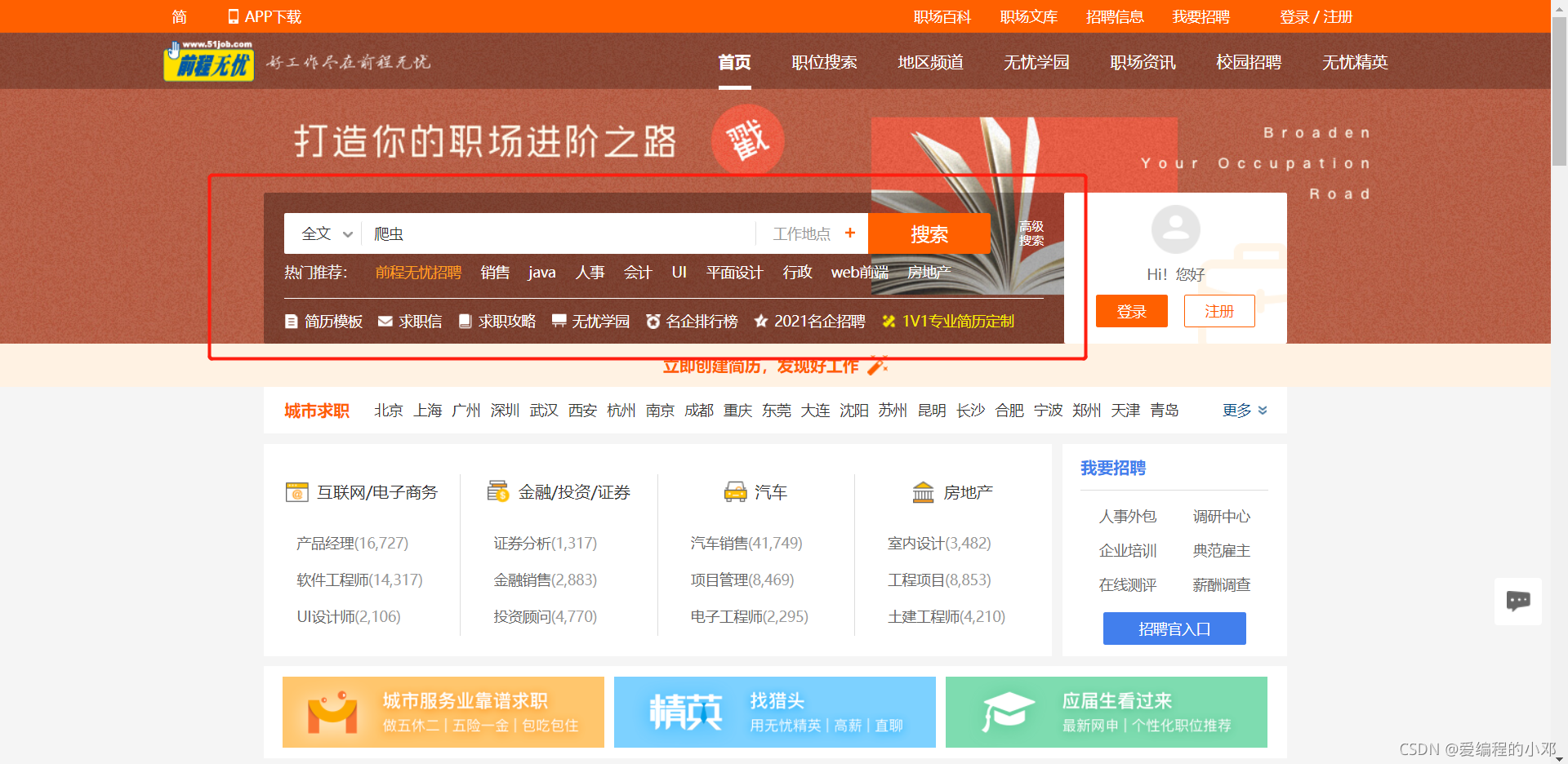This screenshot has height=764, width=1568.
Task: Click the 求职信 envelope icon
Action: click(385, 322)
